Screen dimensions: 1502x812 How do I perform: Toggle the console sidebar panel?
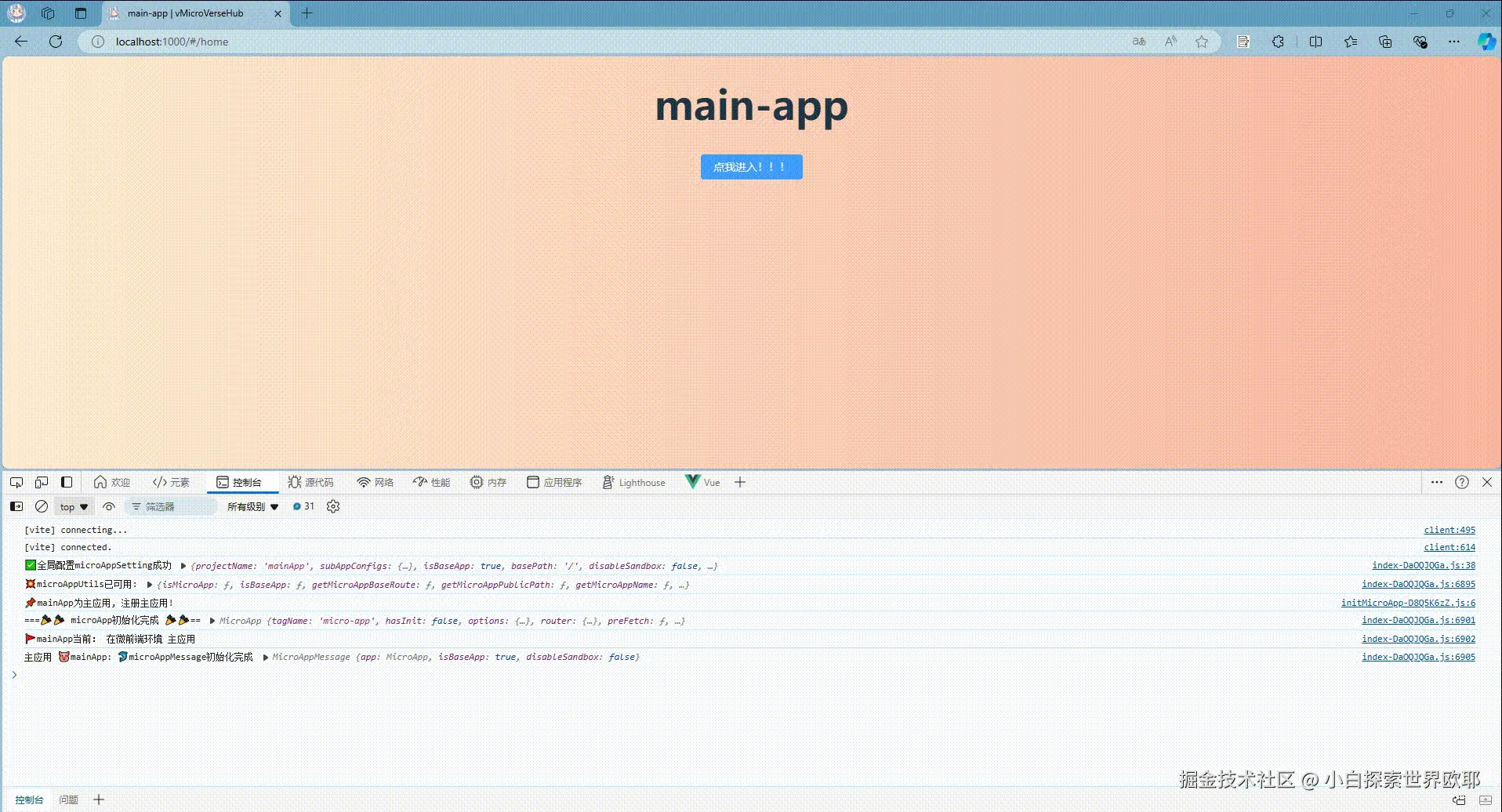[16, 506]
